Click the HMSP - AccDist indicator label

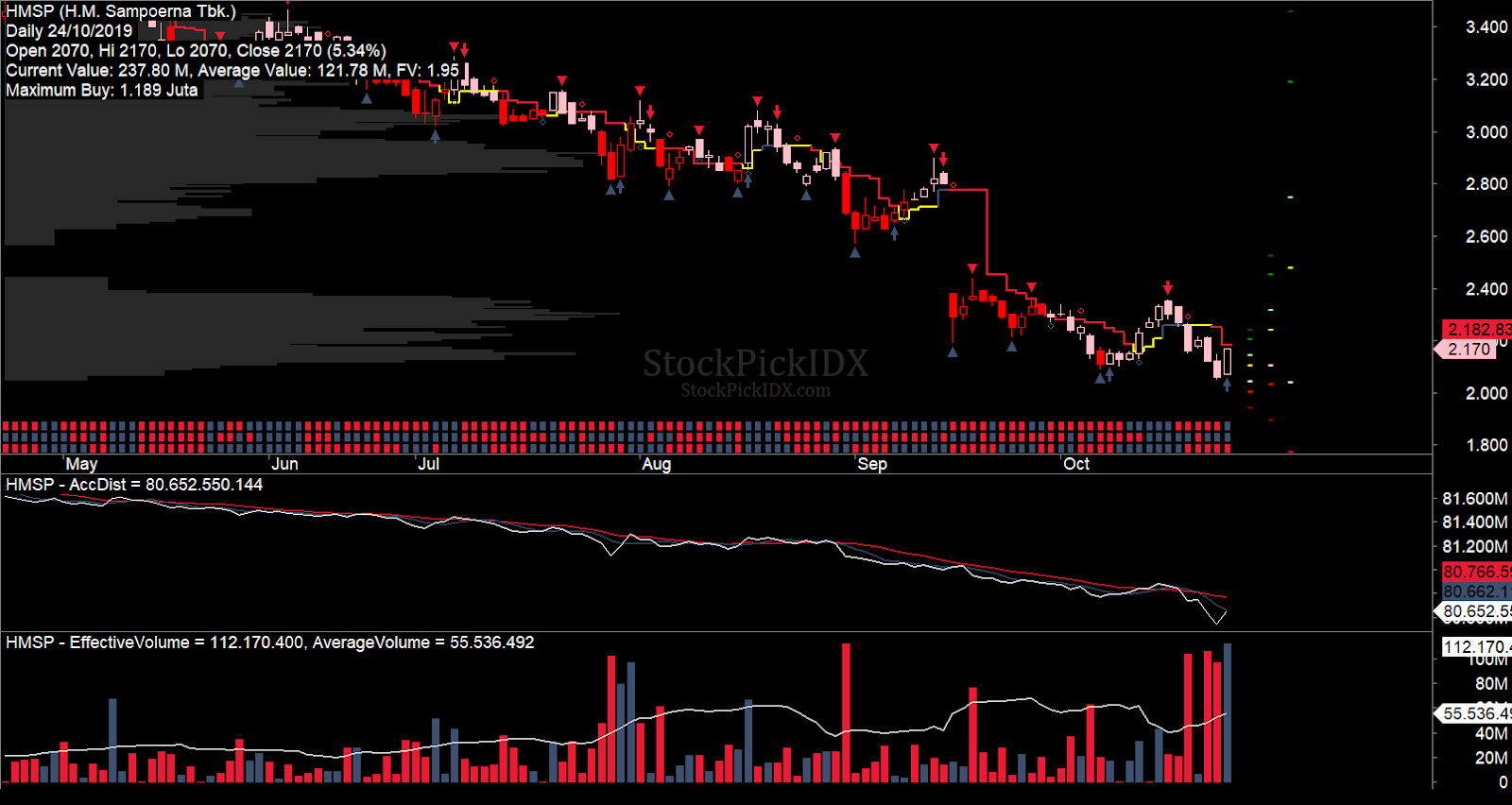[x=134, y=485]
